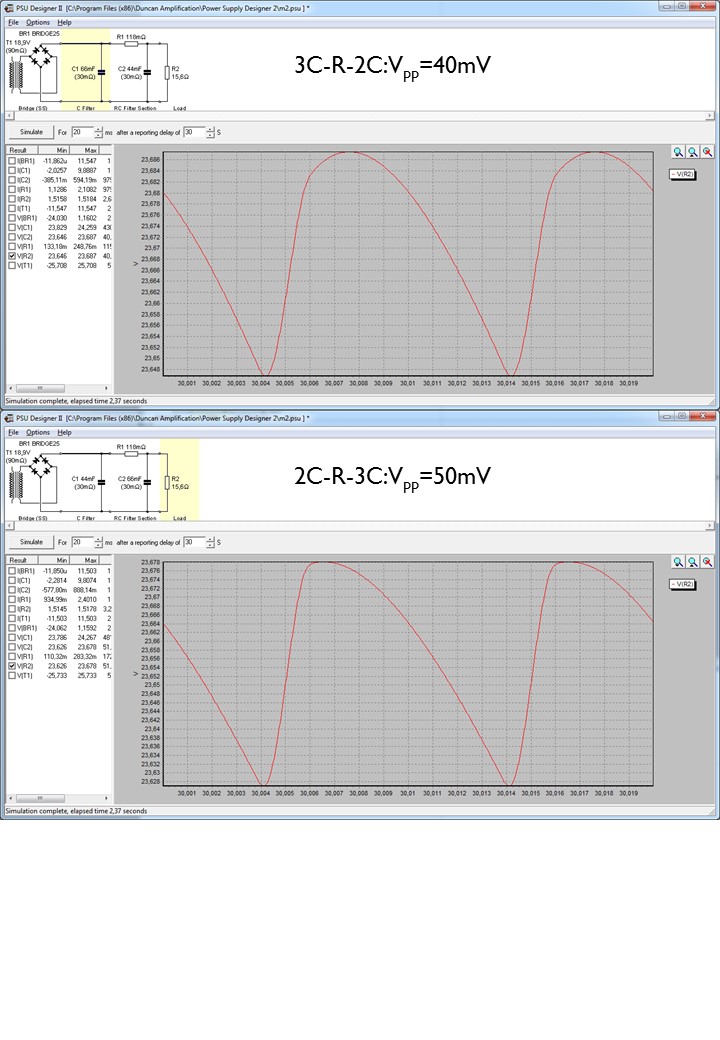Click the reporting delay field in 2C-R-3C window
The image size is (720, 1040).
point(195,542)
